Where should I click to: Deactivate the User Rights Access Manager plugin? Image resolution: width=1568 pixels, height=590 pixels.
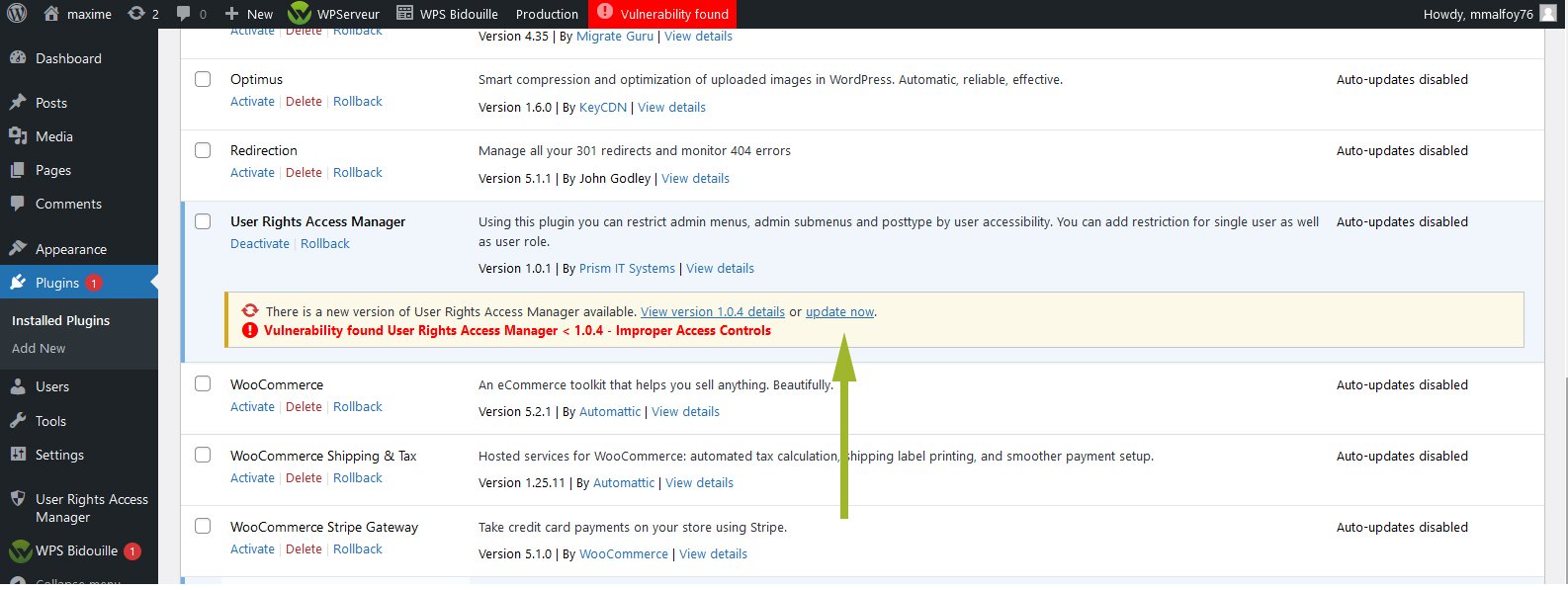pyautogui.click(x=260, y=244)
